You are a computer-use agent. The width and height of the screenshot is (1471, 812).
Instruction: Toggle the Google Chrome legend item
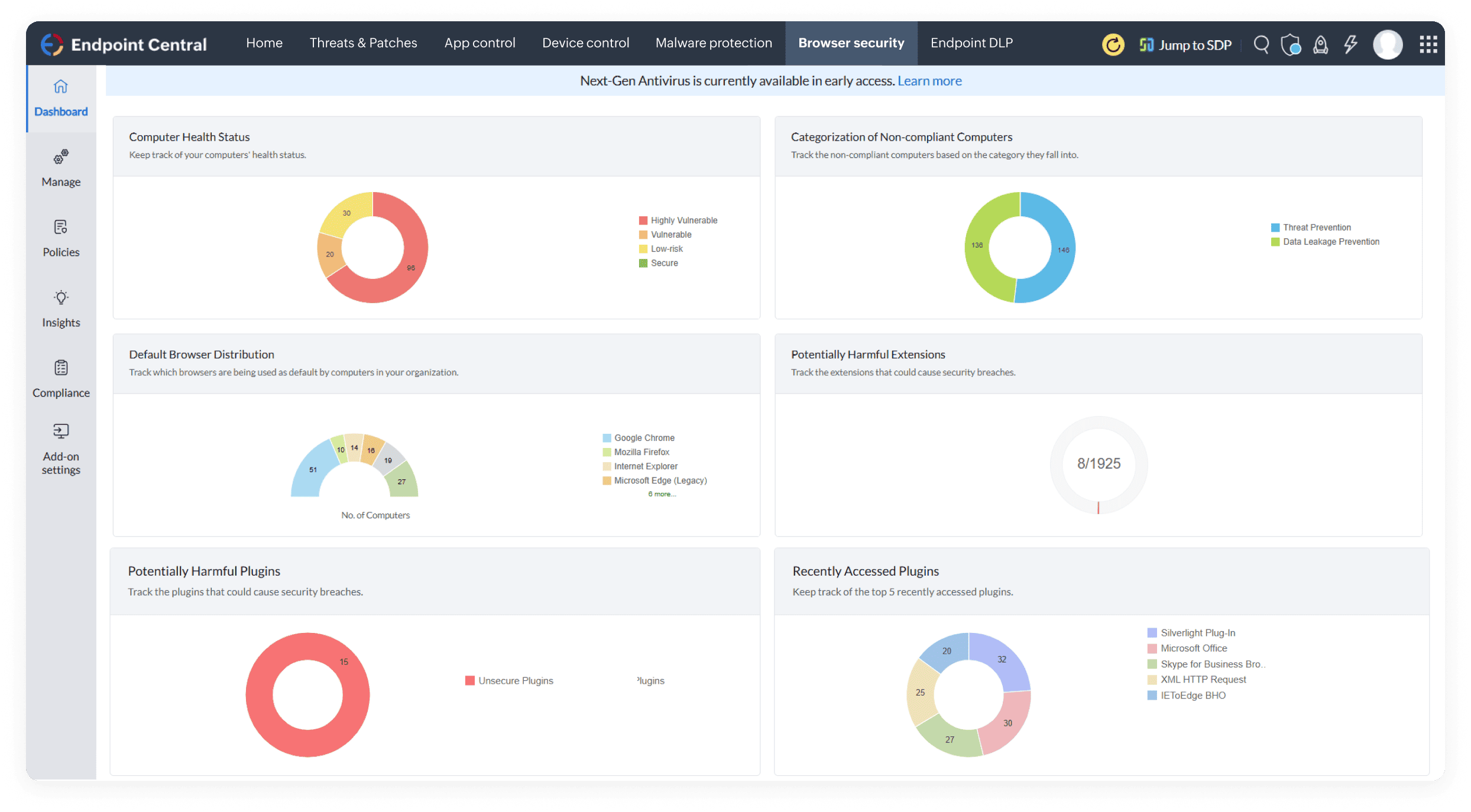click(x=643, y=438)
